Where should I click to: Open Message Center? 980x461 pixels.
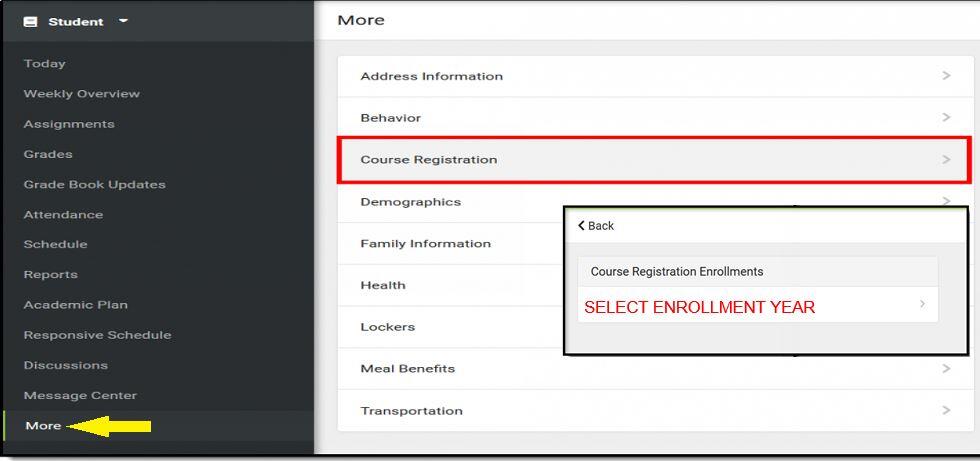click(80, 395)
